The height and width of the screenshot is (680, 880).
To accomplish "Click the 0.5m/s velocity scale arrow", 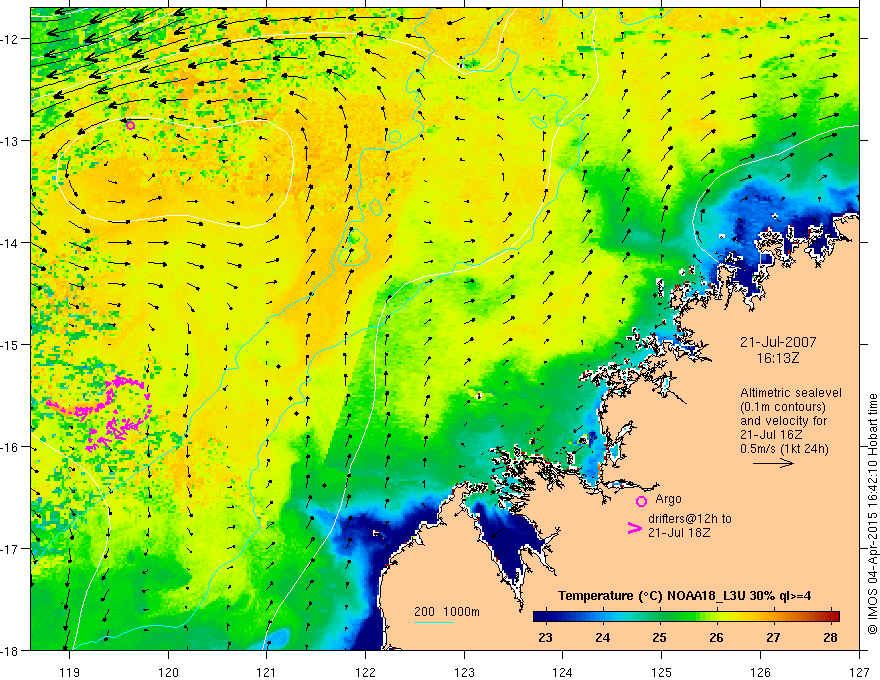I will (773, 463).
